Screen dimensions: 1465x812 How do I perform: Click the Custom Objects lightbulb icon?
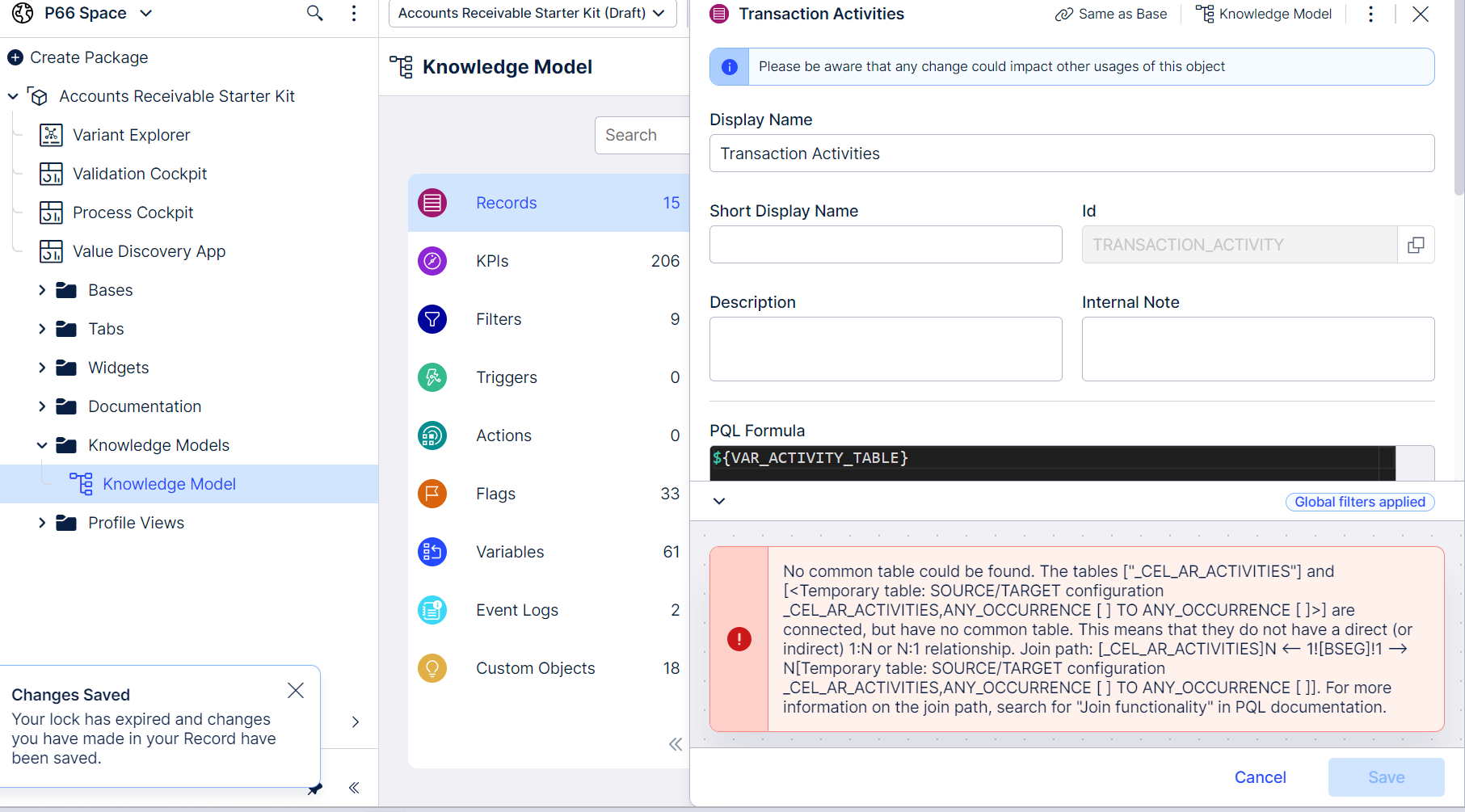(432, 668)
